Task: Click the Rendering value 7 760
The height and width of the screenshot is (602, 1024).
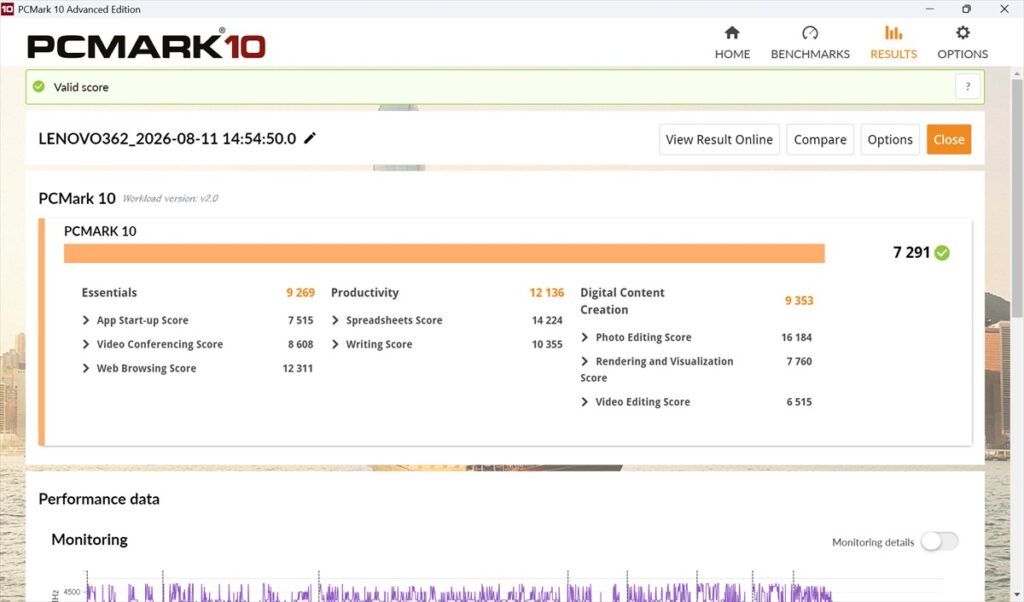Action: point(799,361)
